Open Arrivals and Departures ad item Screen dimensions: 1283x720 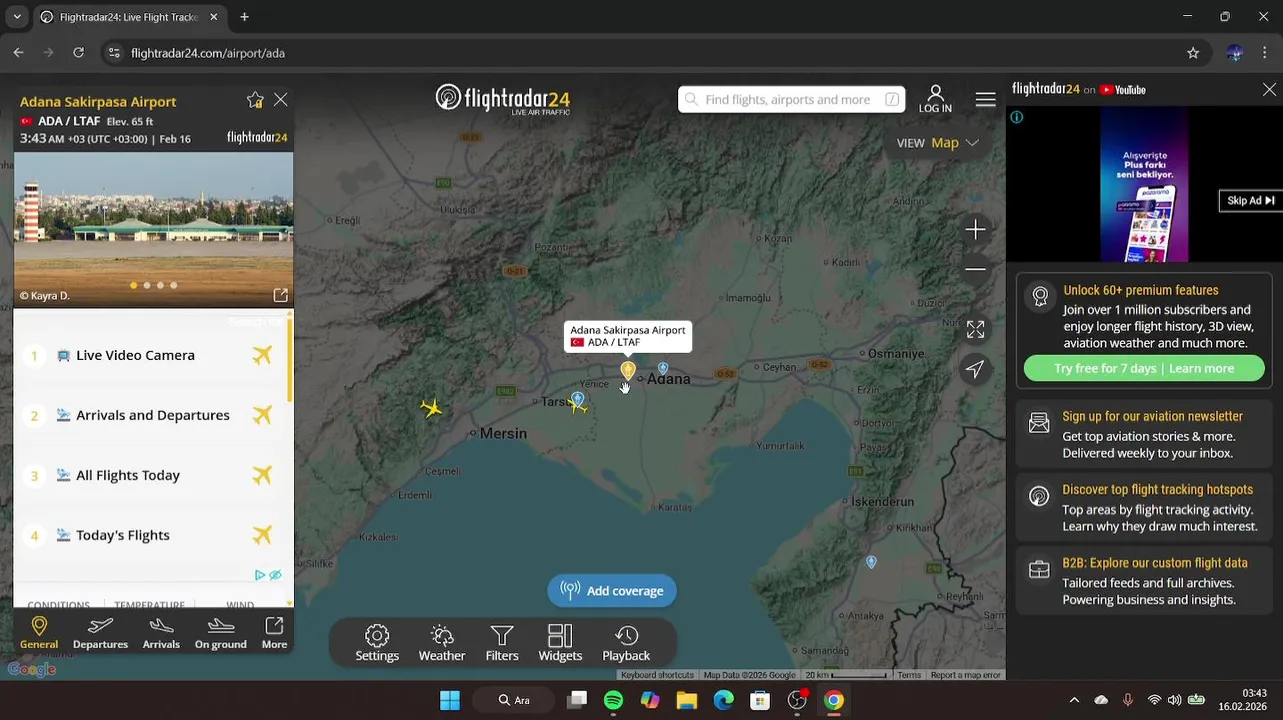point(153,415)
